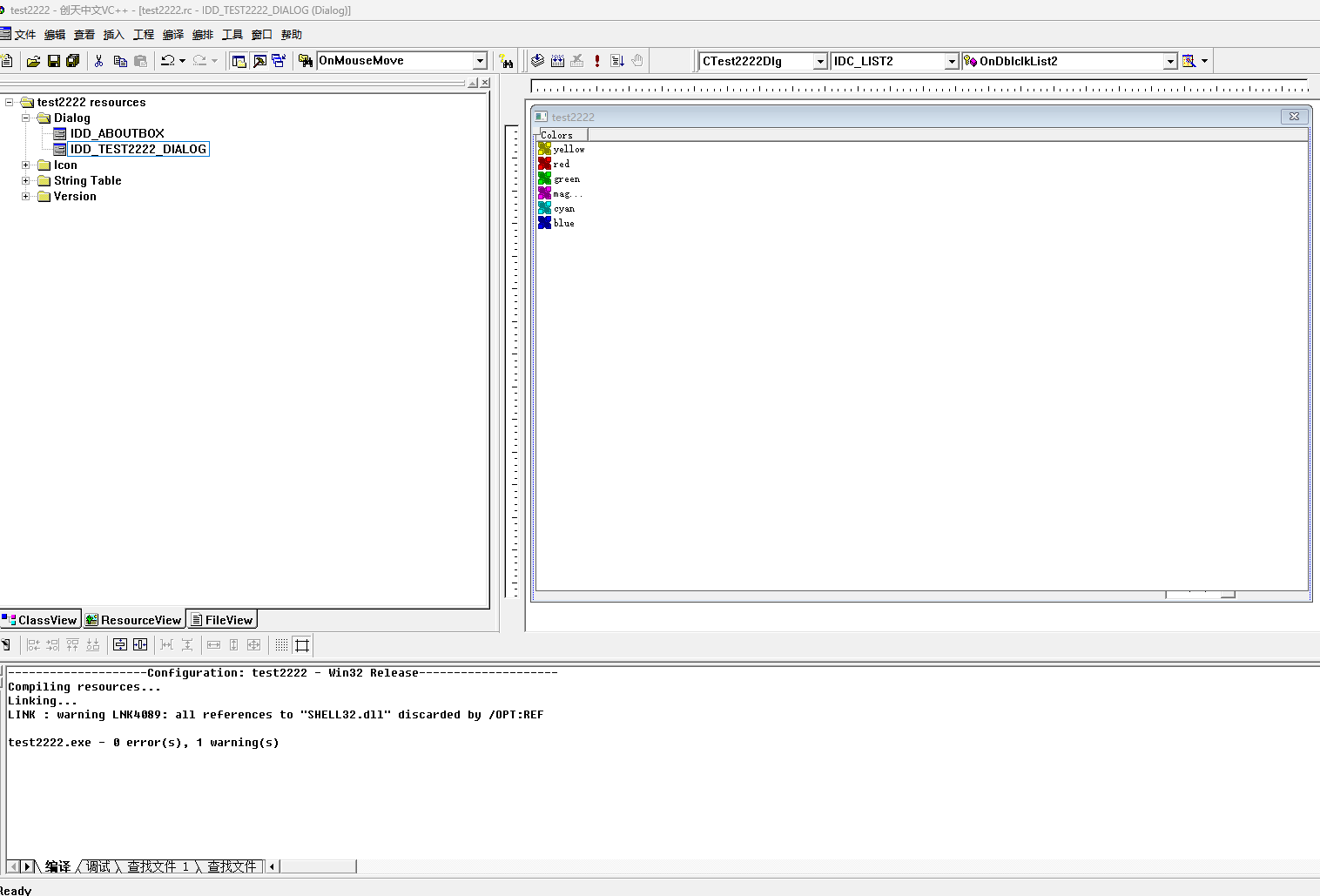Toggle the Workspace window icon
Image resolution: width=1320 pixels, height=896 pixels.
click(239, 61)
